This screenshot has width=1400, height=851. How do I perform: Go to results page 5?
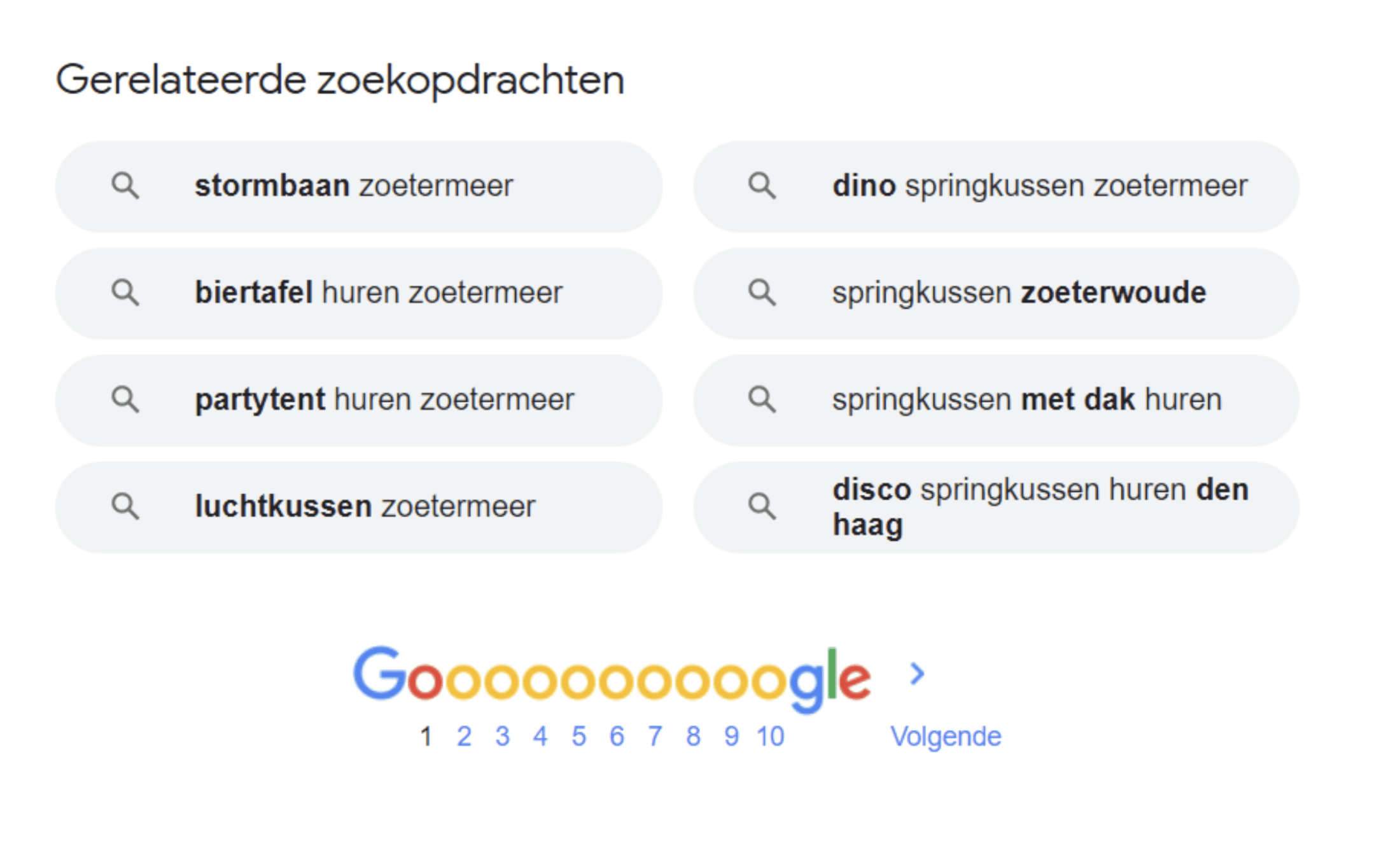578,737
